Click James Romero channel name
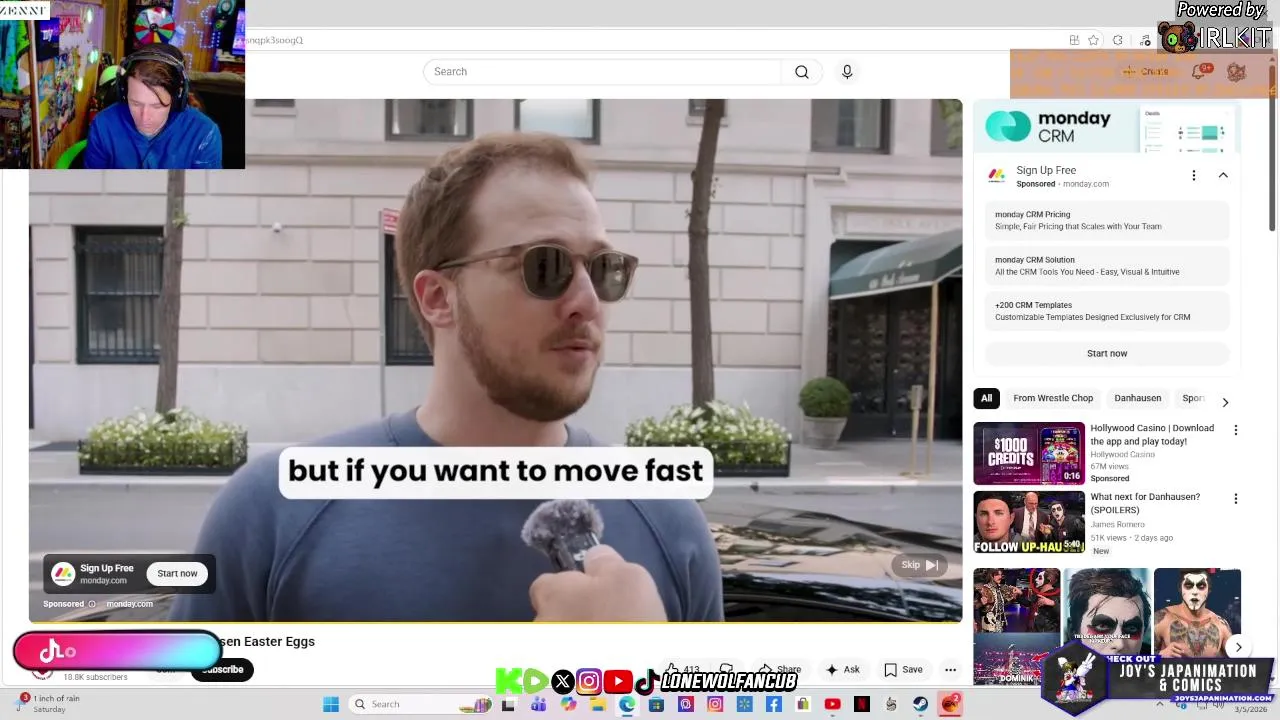The width and height of the screenshot is (1280, 720). tap(1117, 525)
